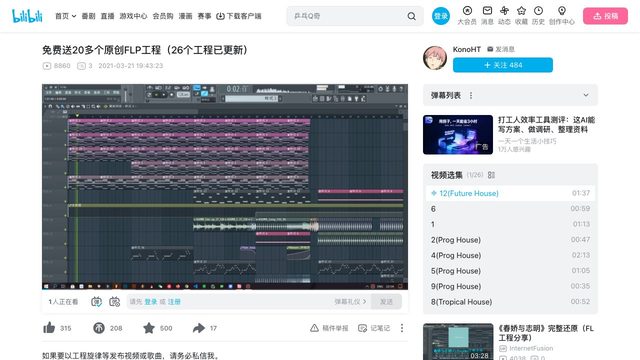Image resolution: width=640 pixels, height=360 pixels.
Task: Click the 稿件举报 report warning icon
Action: tap(314, 328)
